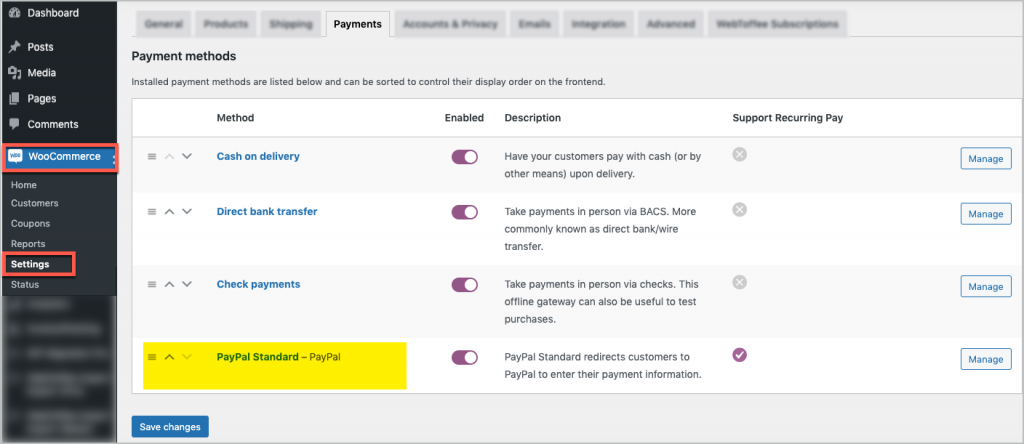Manage the Direct bank transfer method
The image size is (1024, 444).
(x=985, y=214)
